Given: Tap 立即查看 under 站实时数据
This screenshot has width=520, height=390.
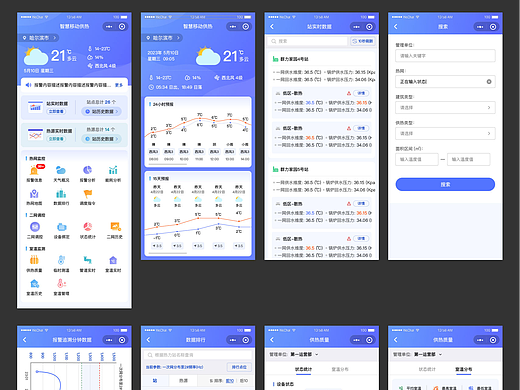Looking at the screenshot, I should coord(56,111).
